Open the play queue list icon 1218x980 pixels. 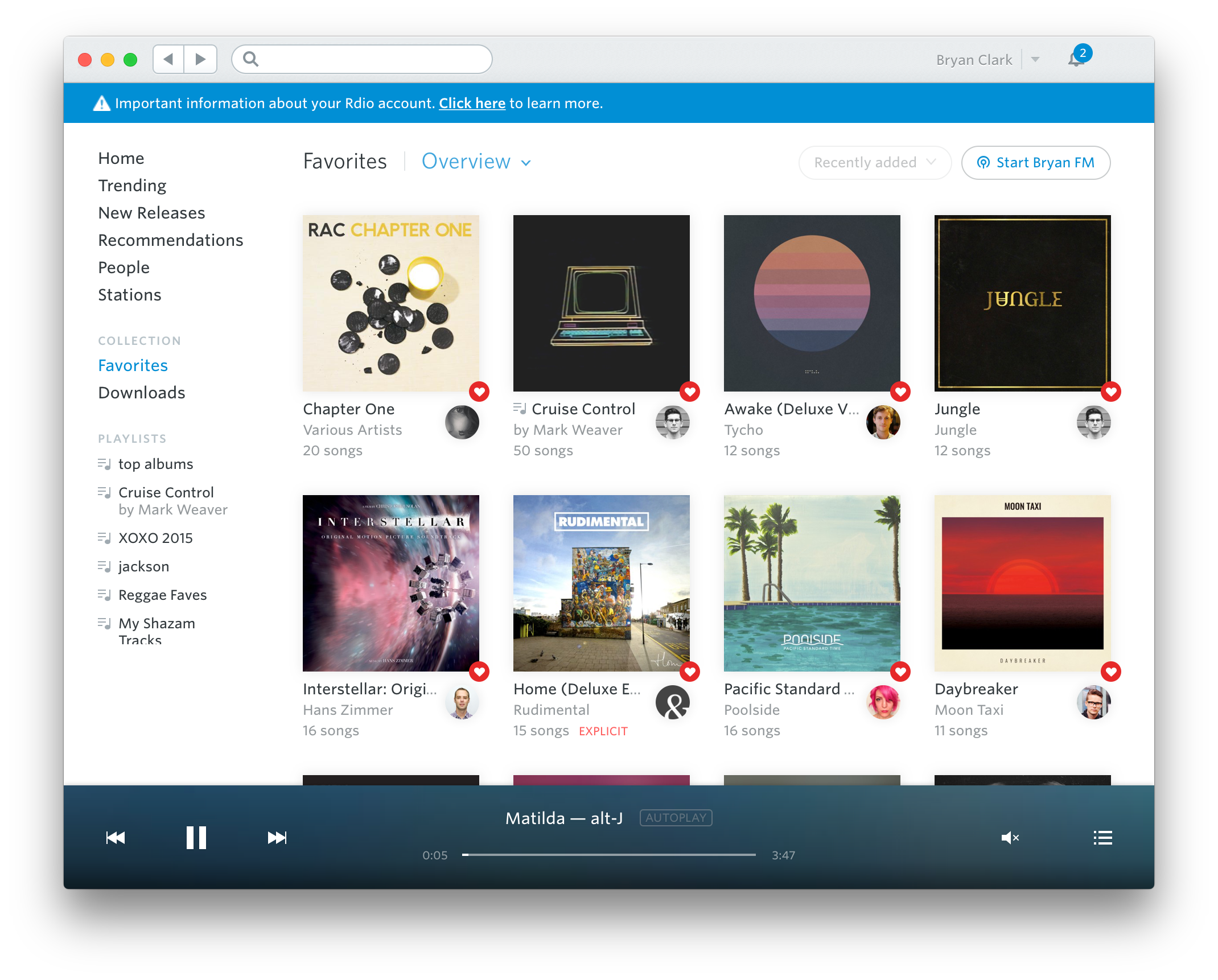coord(1102,837)
